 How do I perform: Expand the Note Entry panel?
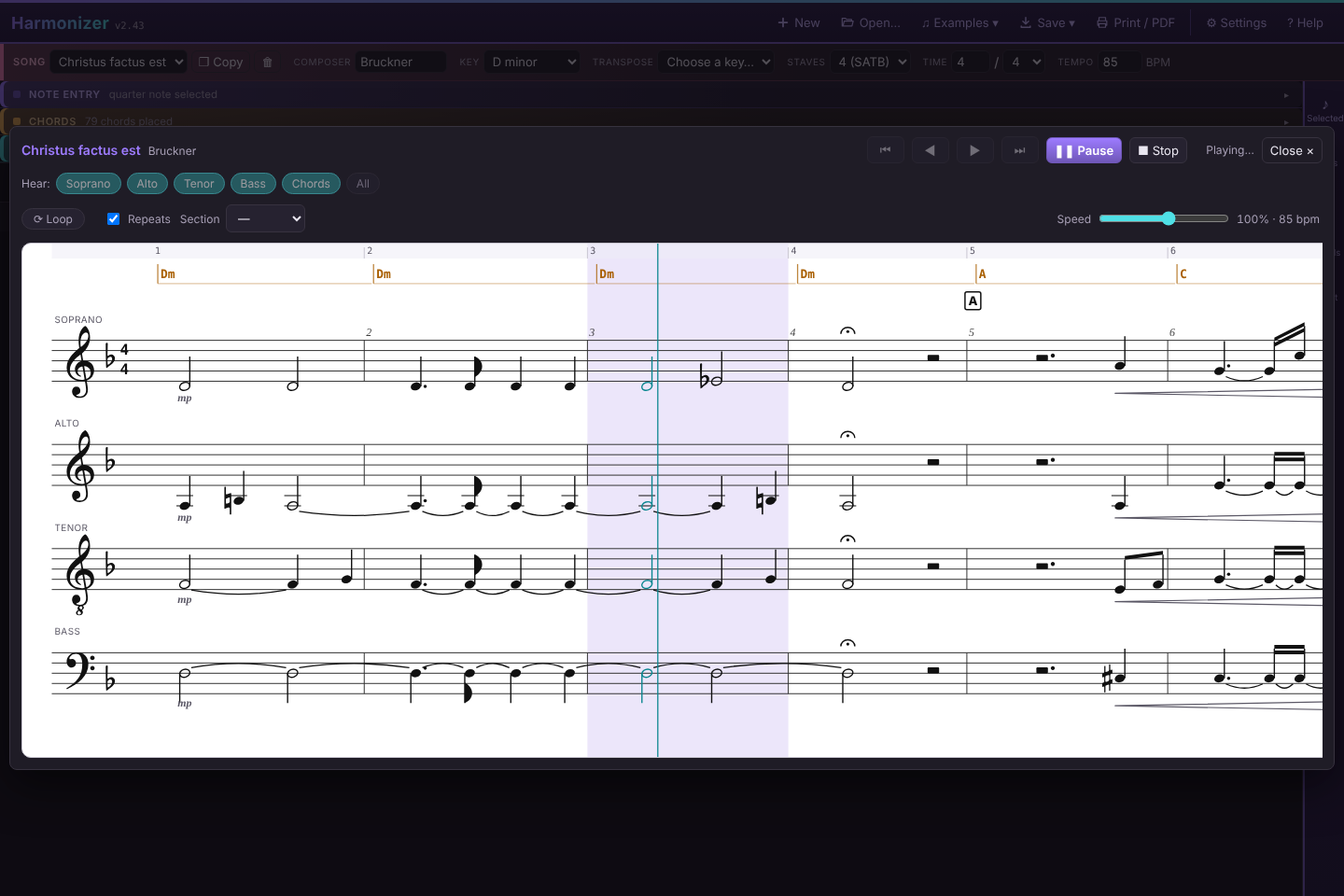pos(652,94)
